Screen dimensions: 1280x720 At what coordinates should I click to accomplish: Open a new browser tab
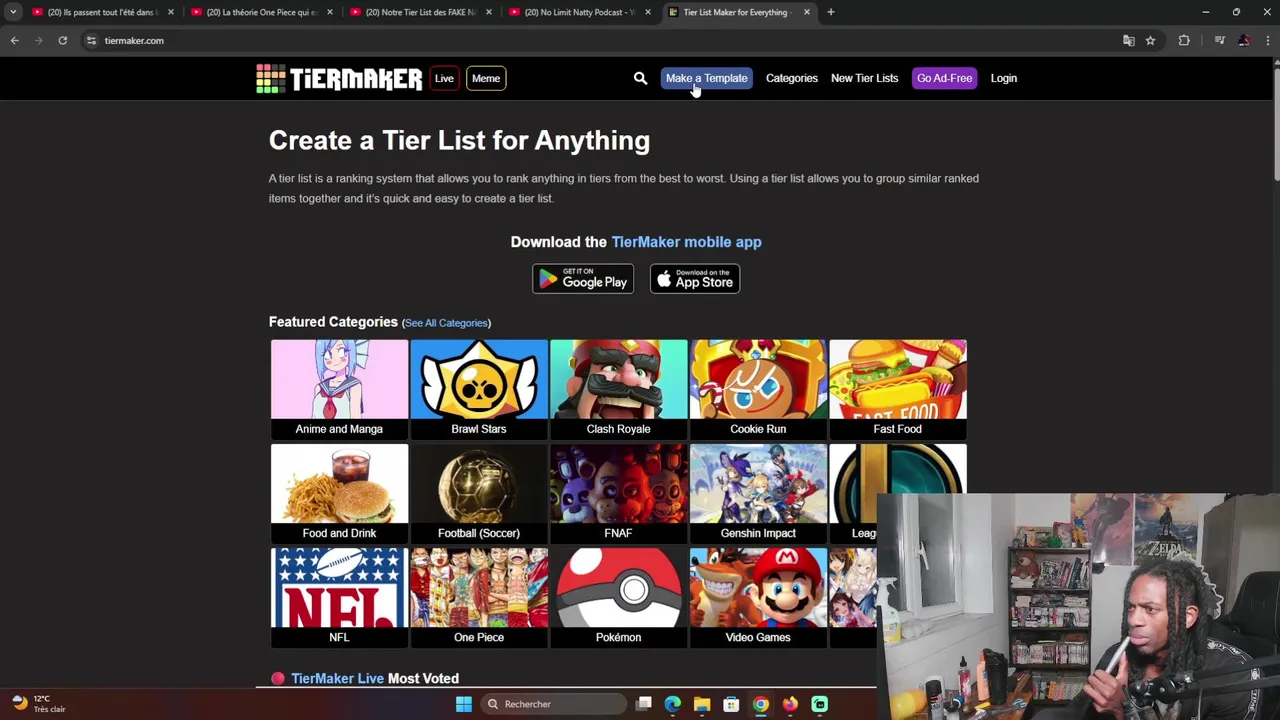coord(831,12)
